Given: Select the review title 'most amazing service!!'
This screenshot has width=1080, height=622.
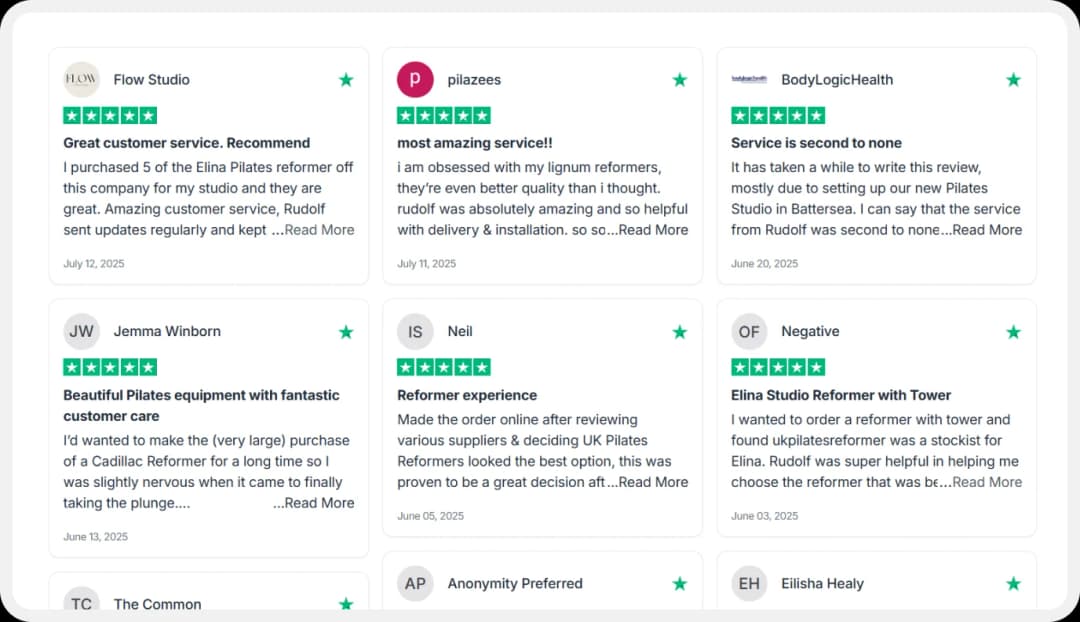Looking at the screenshot, I should 474,143.
